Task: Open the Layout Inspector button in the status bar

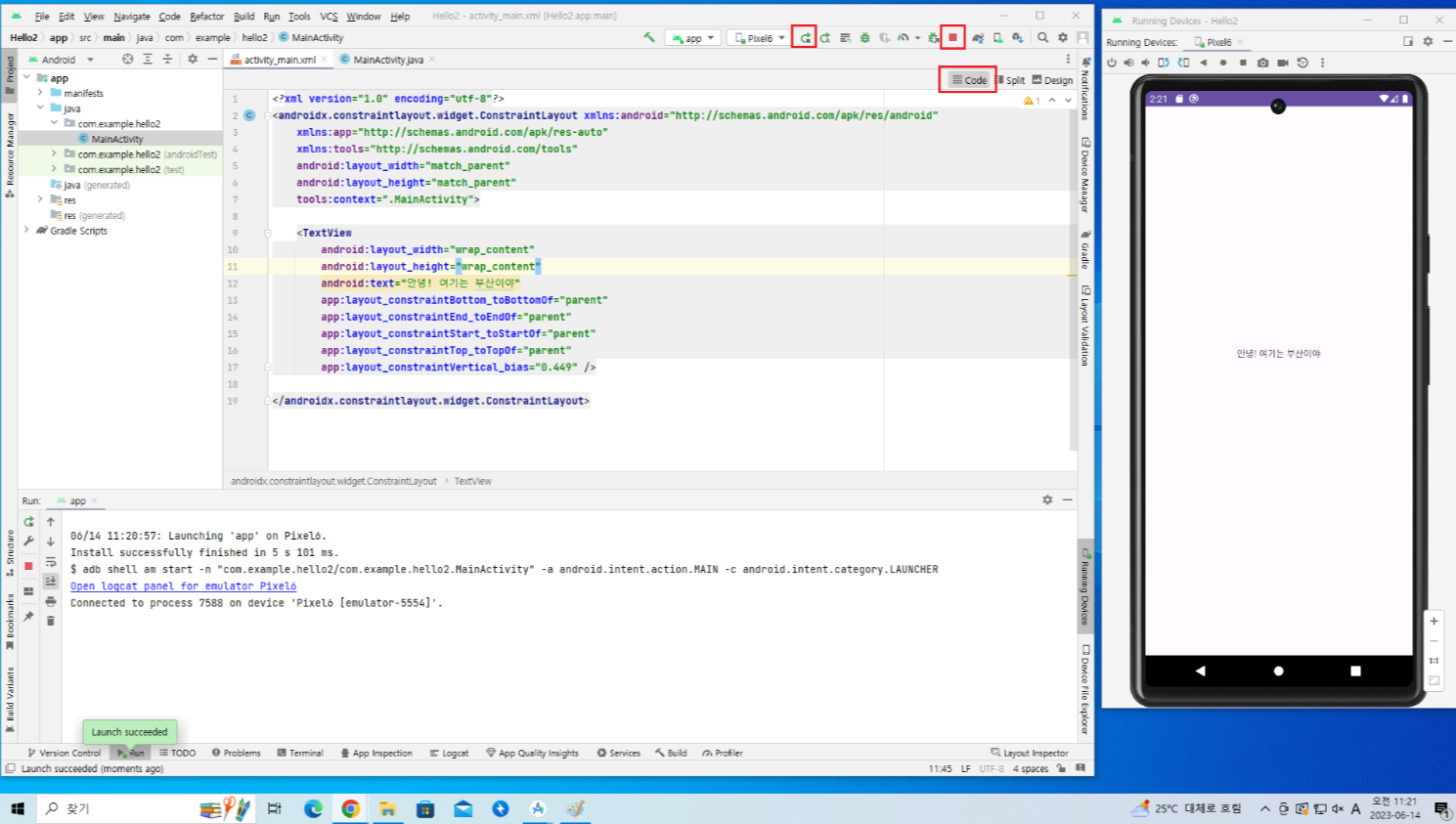Action: tap(1029, 753)
